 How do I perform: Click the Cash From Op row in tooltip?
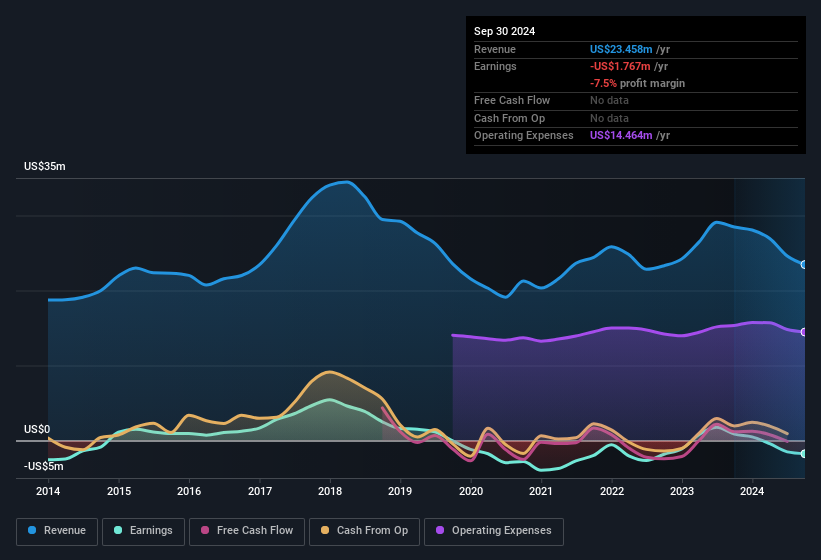coord(636,118)
